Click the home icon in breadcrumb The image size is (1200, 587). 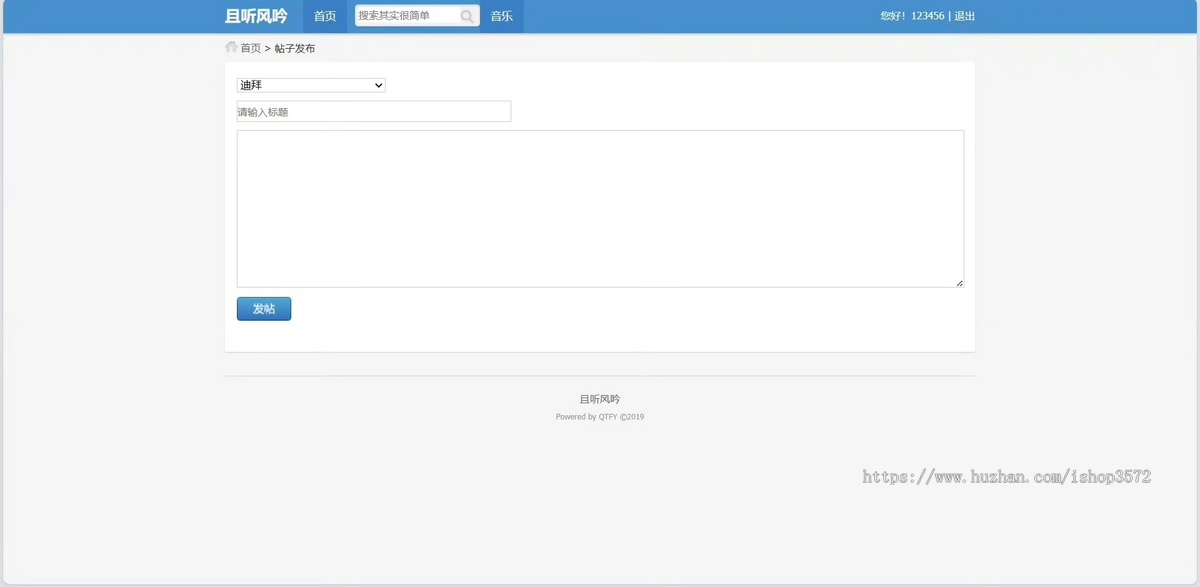point(231,47)
